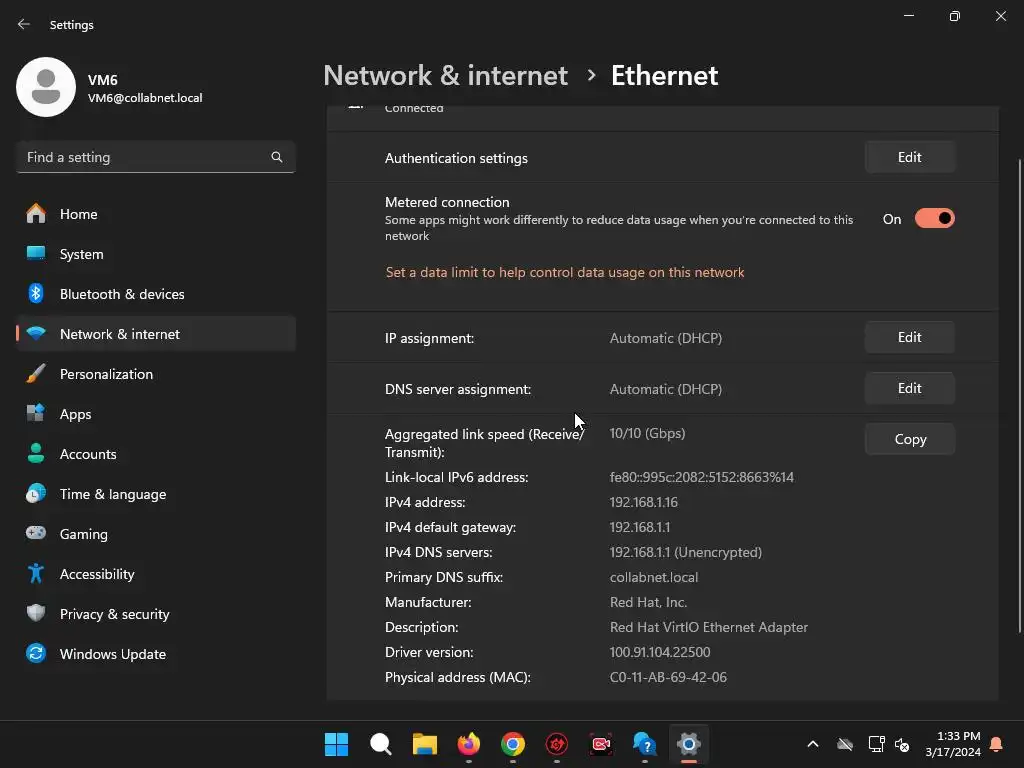Open the data limit settings link

click(565, 272)
